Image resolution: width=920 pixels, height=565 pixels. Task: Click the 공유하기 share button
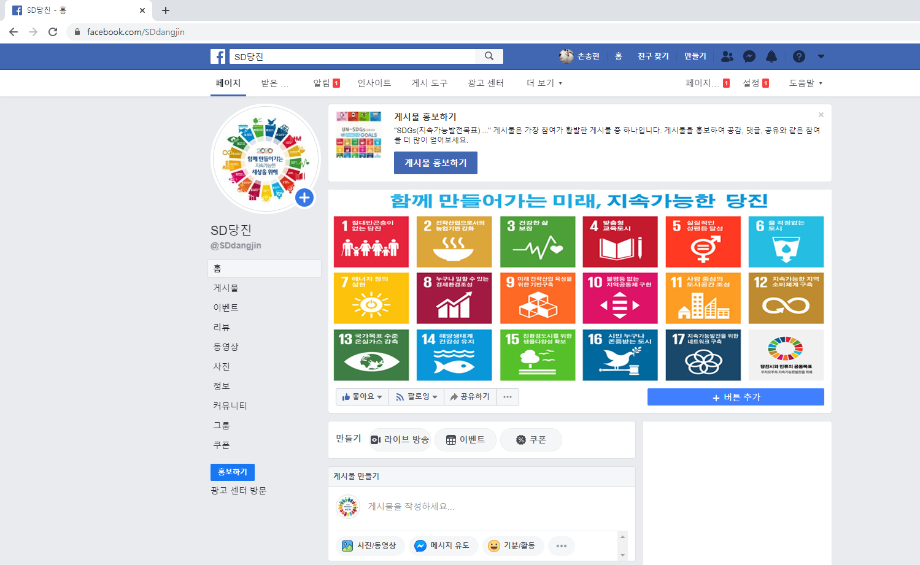point(469,397)
